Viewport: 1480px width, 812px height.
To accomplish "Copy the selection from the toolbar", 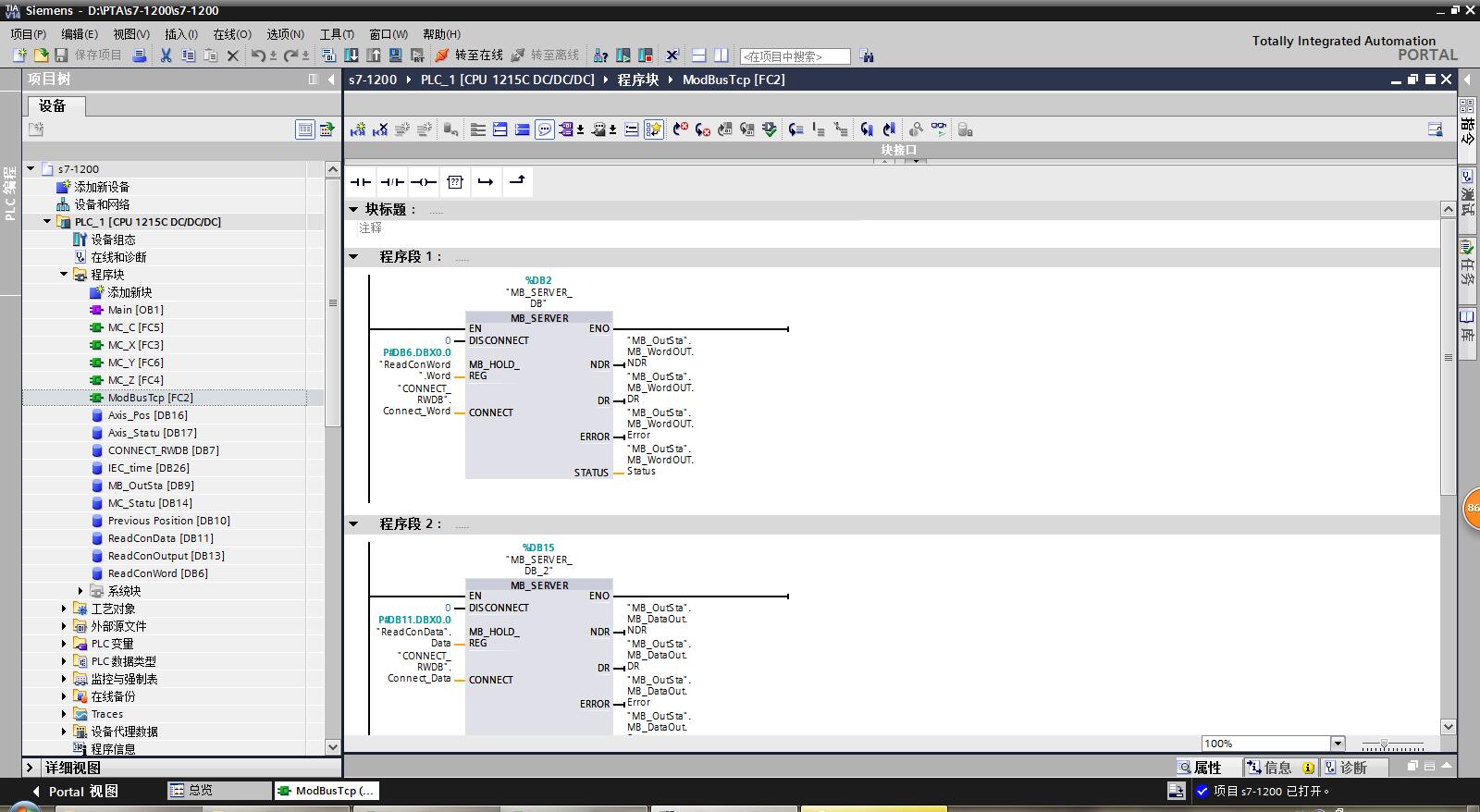I will [189, 55].
